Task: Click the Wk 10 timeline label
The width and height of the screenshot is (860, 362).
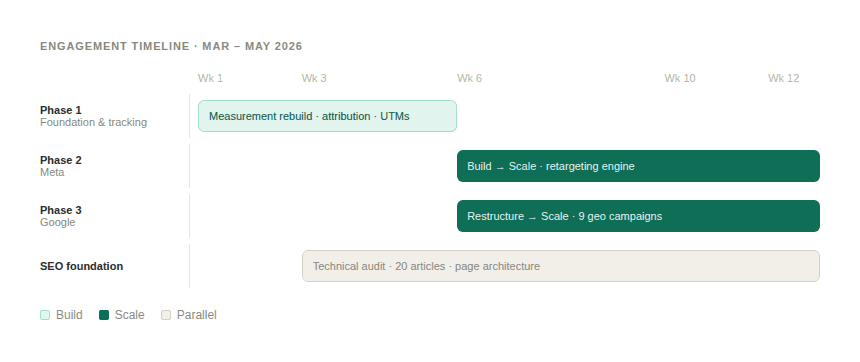Action: click(680, 78)
